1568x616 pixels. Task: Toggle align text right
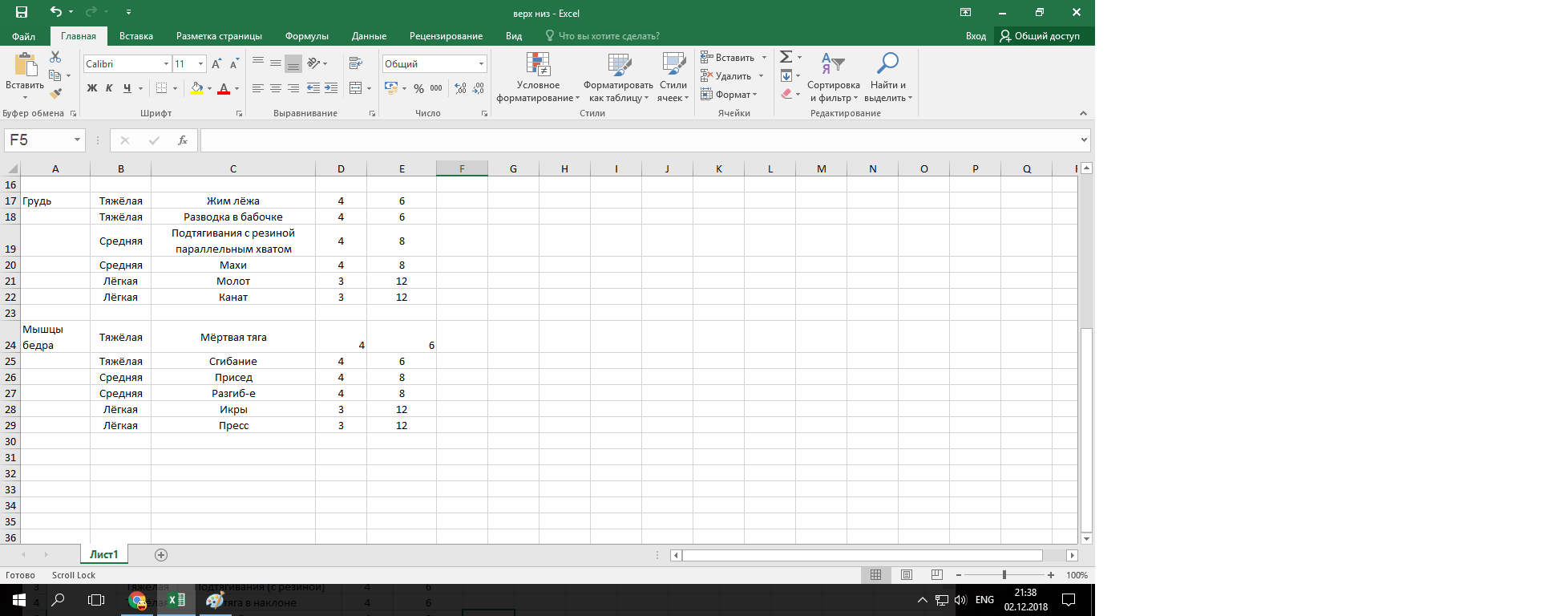(293, 88)
